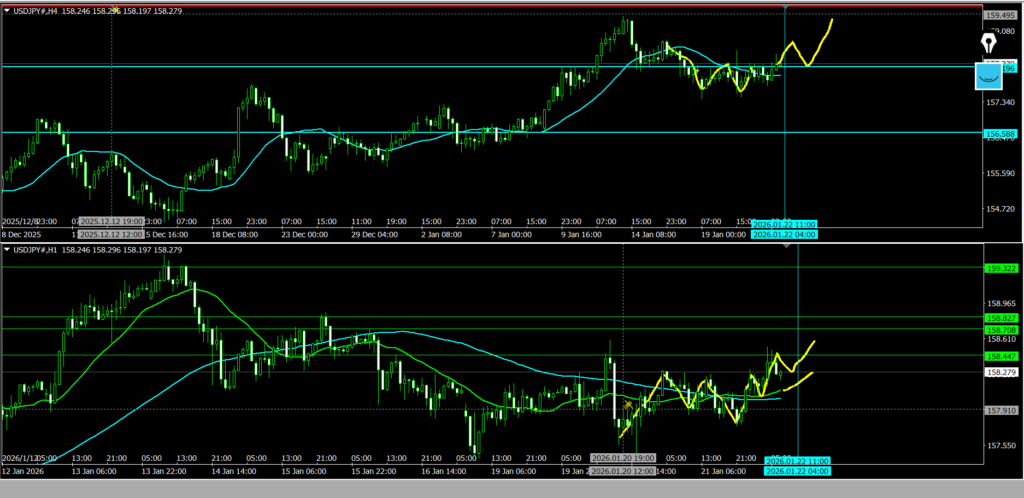This screenshot has width=1024, height=498.
Task: Select the 156.588 cyan price label
Action: (x=1002, y=133)
